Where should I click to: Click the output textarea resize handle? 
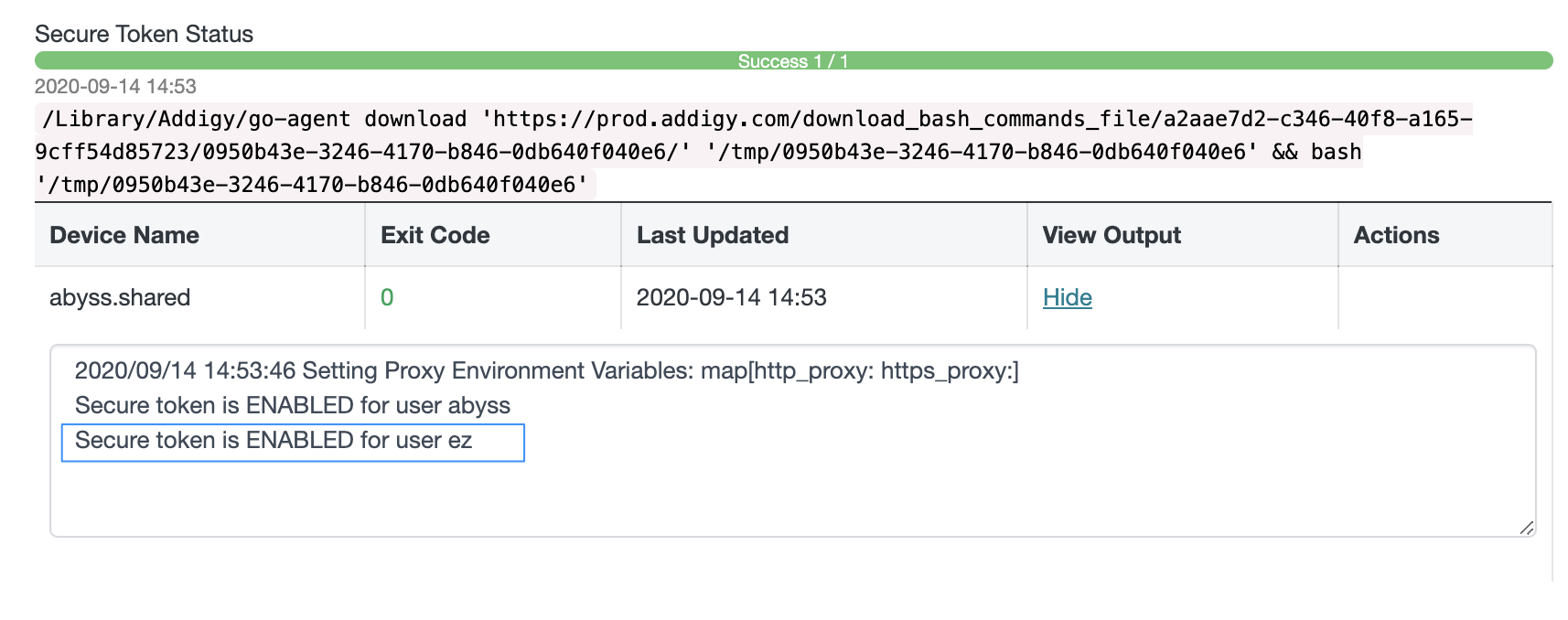click(1526, 528)
